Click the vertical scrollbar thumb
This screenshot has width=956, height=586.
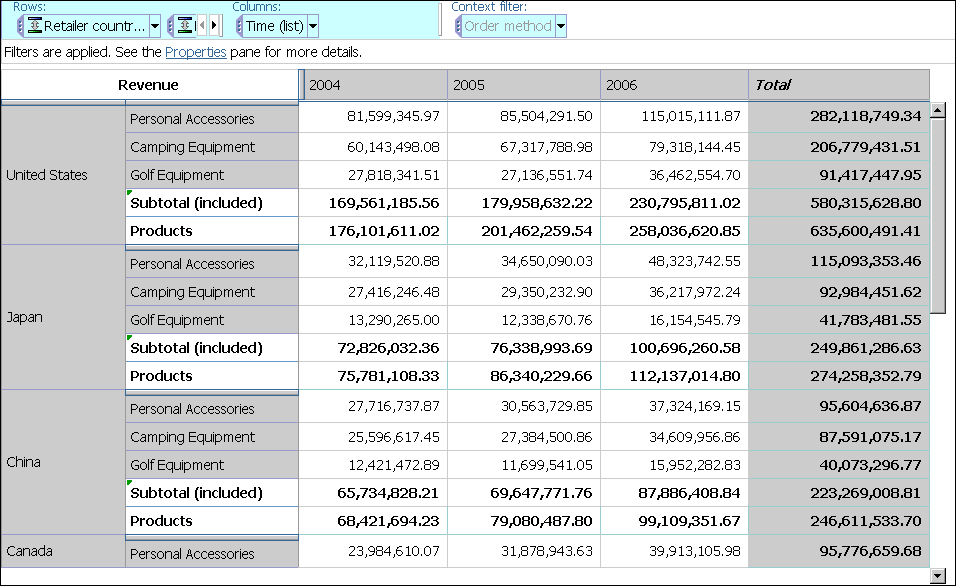tap(938, 215)
